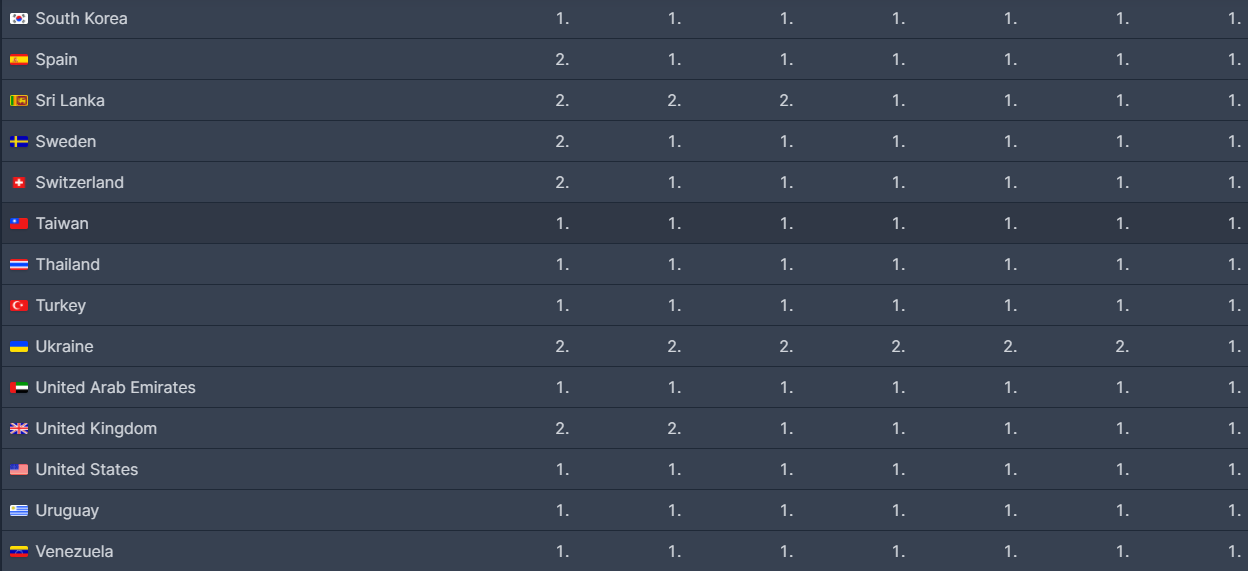This screenshot has height=571, width=1248.
Task: Select the Taiwan country name
Action: click(62, 224)
